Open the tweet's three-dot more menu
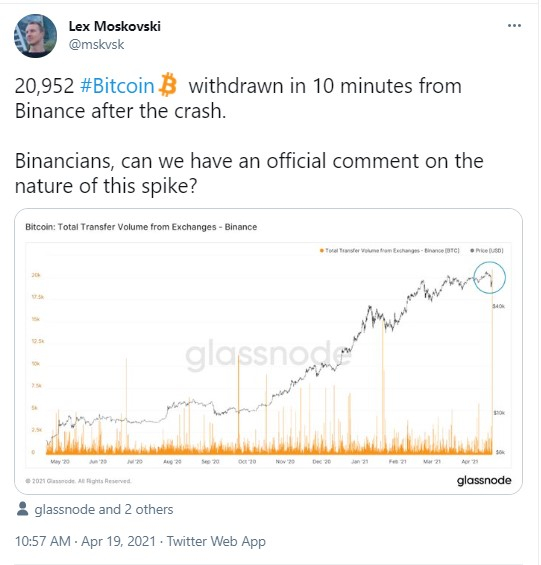541x565 pixels. pos(514,26)
